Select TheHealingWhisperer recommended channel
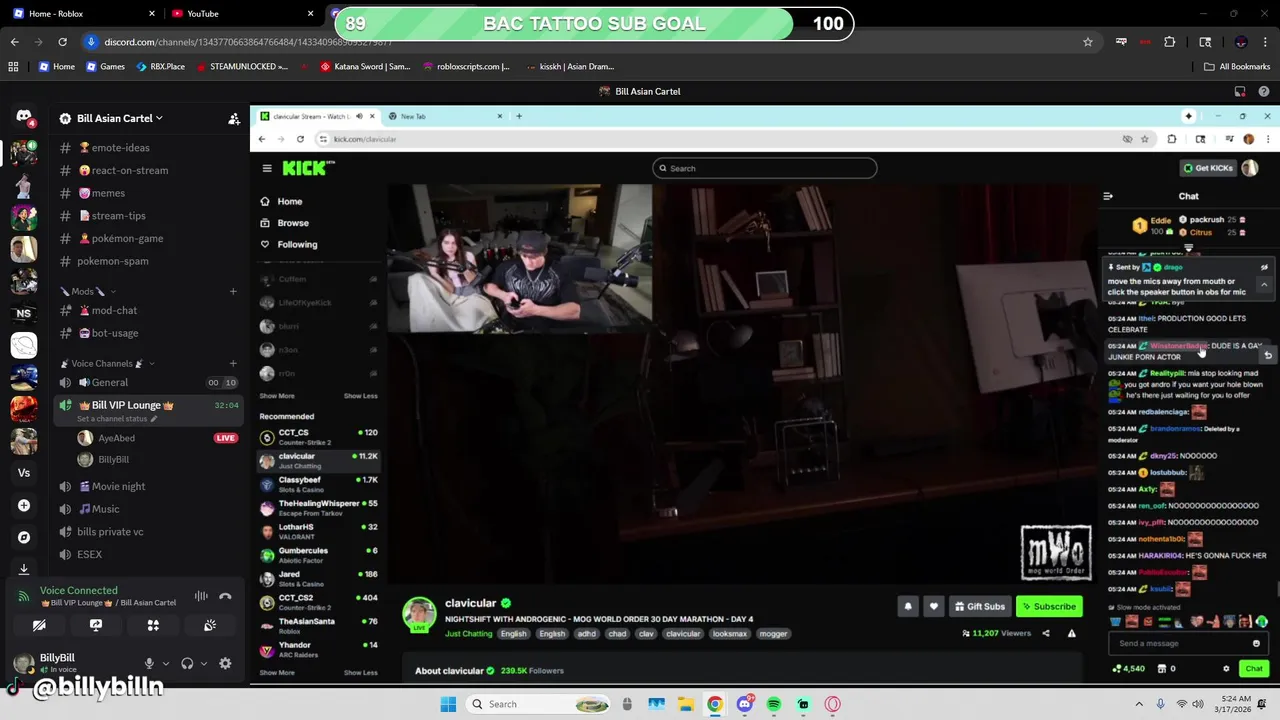 318,508
